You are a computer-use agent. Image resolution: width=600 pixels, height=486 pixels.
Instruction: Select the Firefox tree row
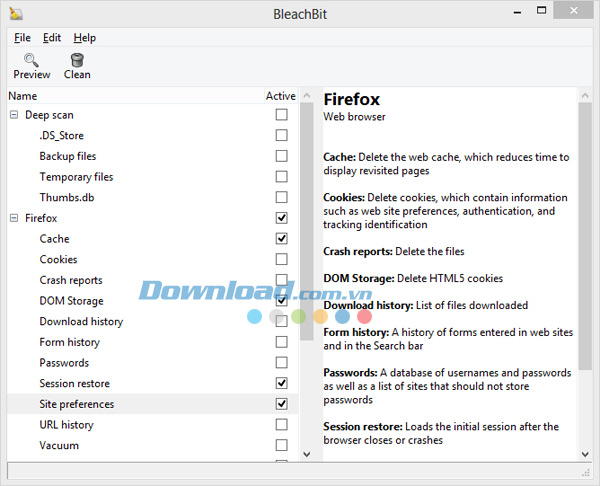[x=153, y=218]
